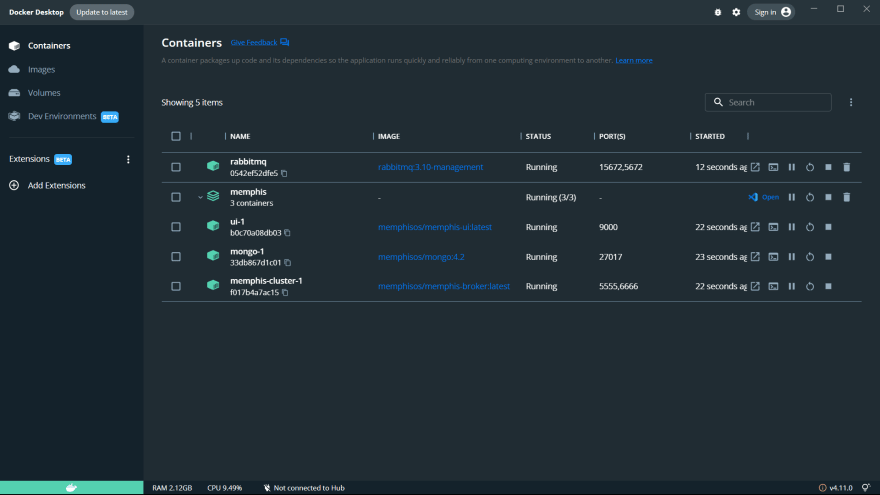Pause the ui-1 container
880x495 pixels.
coord(791,227)
